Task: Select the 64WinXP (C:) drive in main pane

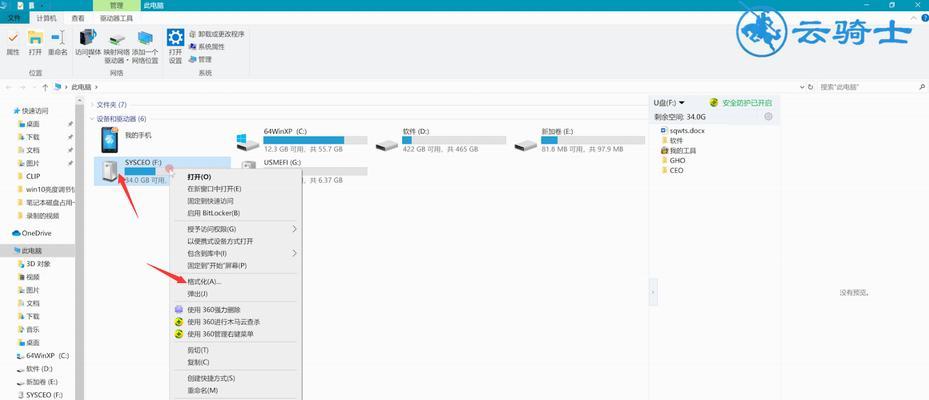Action: click(302, 140)
